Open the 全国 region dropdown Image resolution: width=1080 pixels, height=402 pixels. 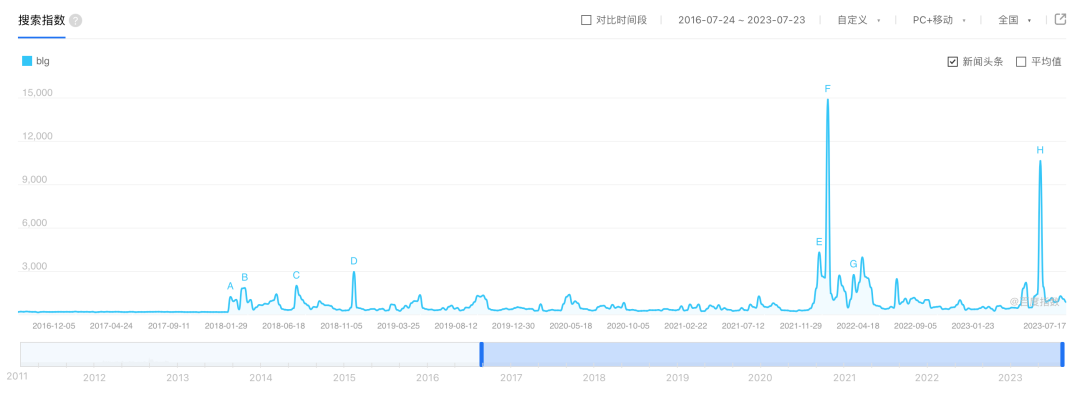[x=1014, y=20]
